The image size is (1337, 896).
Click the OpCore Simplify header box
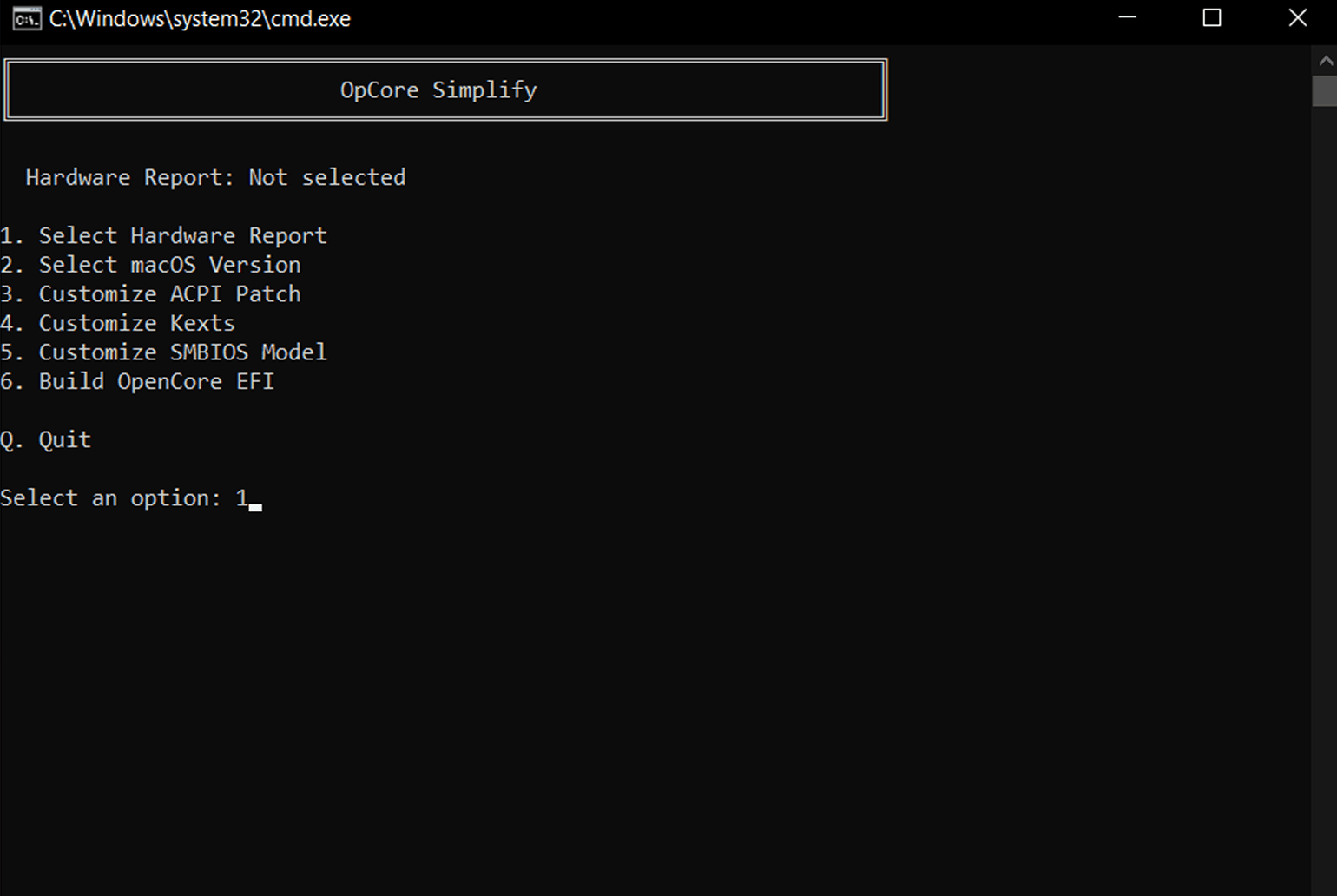click(x=445, y=89)
